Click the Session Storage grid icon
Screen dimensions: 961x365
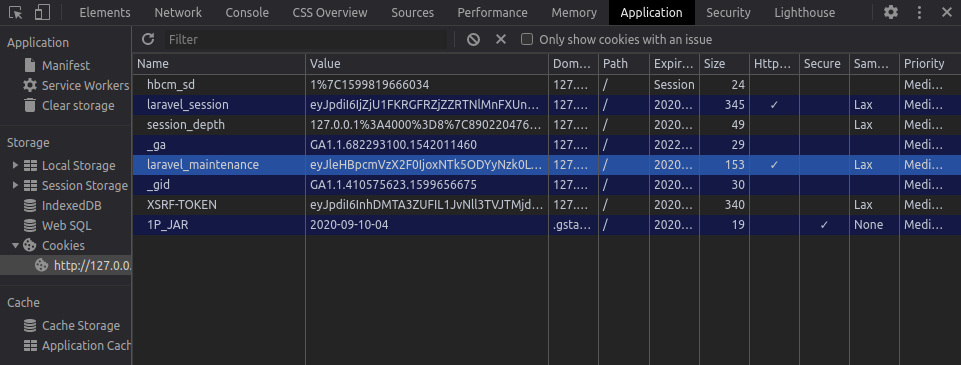coord(31,185)
